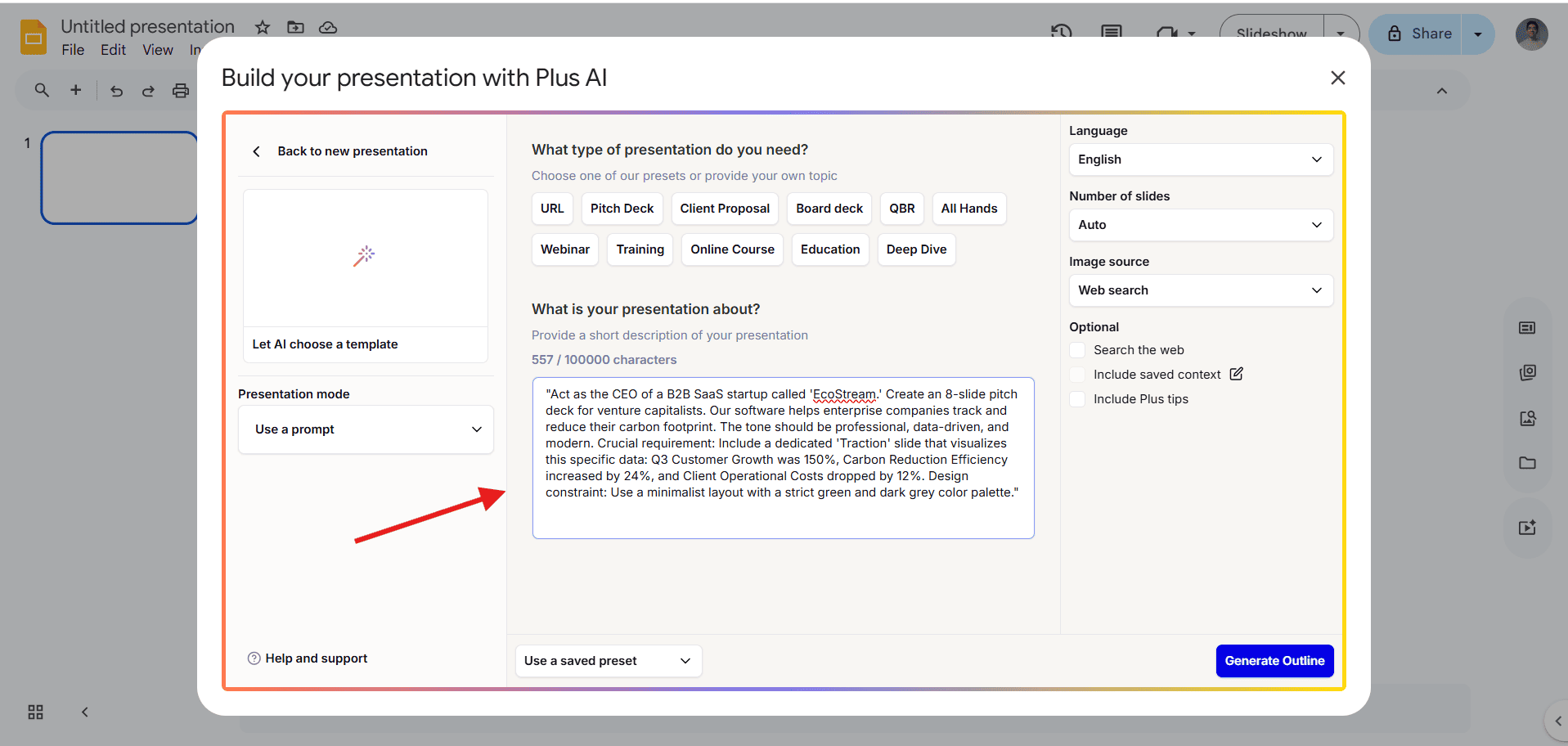Click the bottom side panel sparkle icon

tap(1527, 528)
